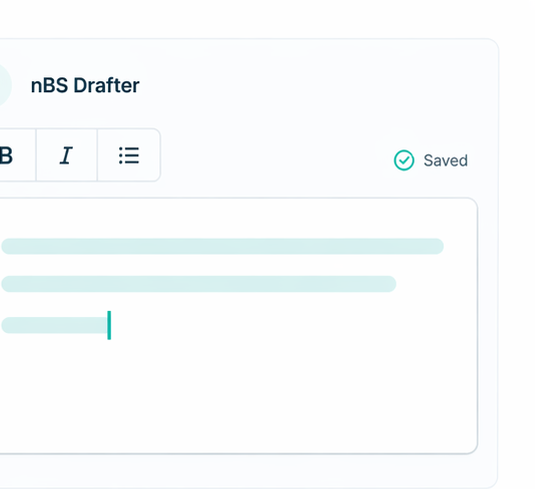Select the round avatar beside nBS Drafter
The width and height of the screenshot is (535, 489).
[x=5, y=85]
